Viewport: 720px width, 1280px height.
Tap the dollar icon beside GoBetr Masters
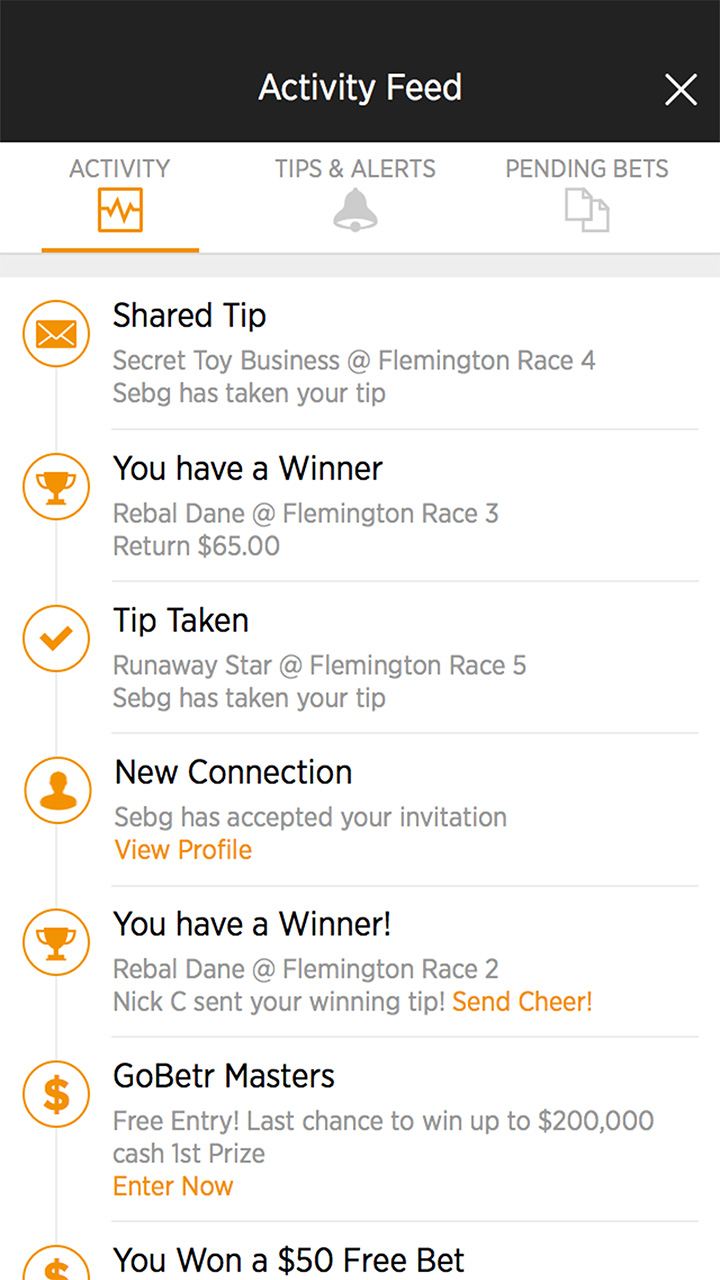click(56, 1095)
